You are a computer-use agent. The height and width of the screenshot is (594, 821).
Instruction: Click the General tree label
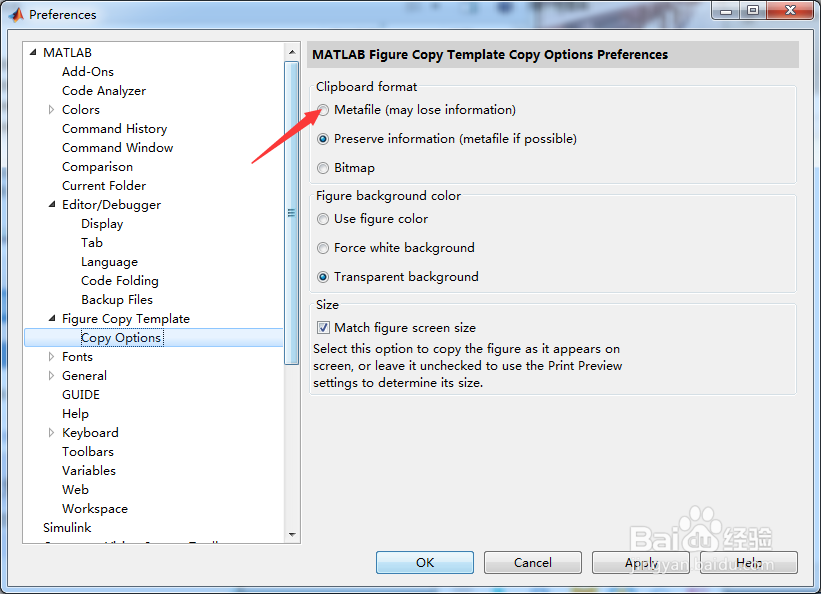pos(84,376)
